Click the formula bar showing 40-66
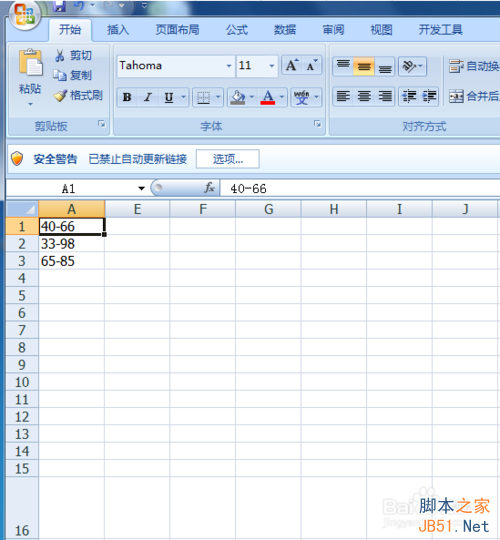 [x=360, y=188]
